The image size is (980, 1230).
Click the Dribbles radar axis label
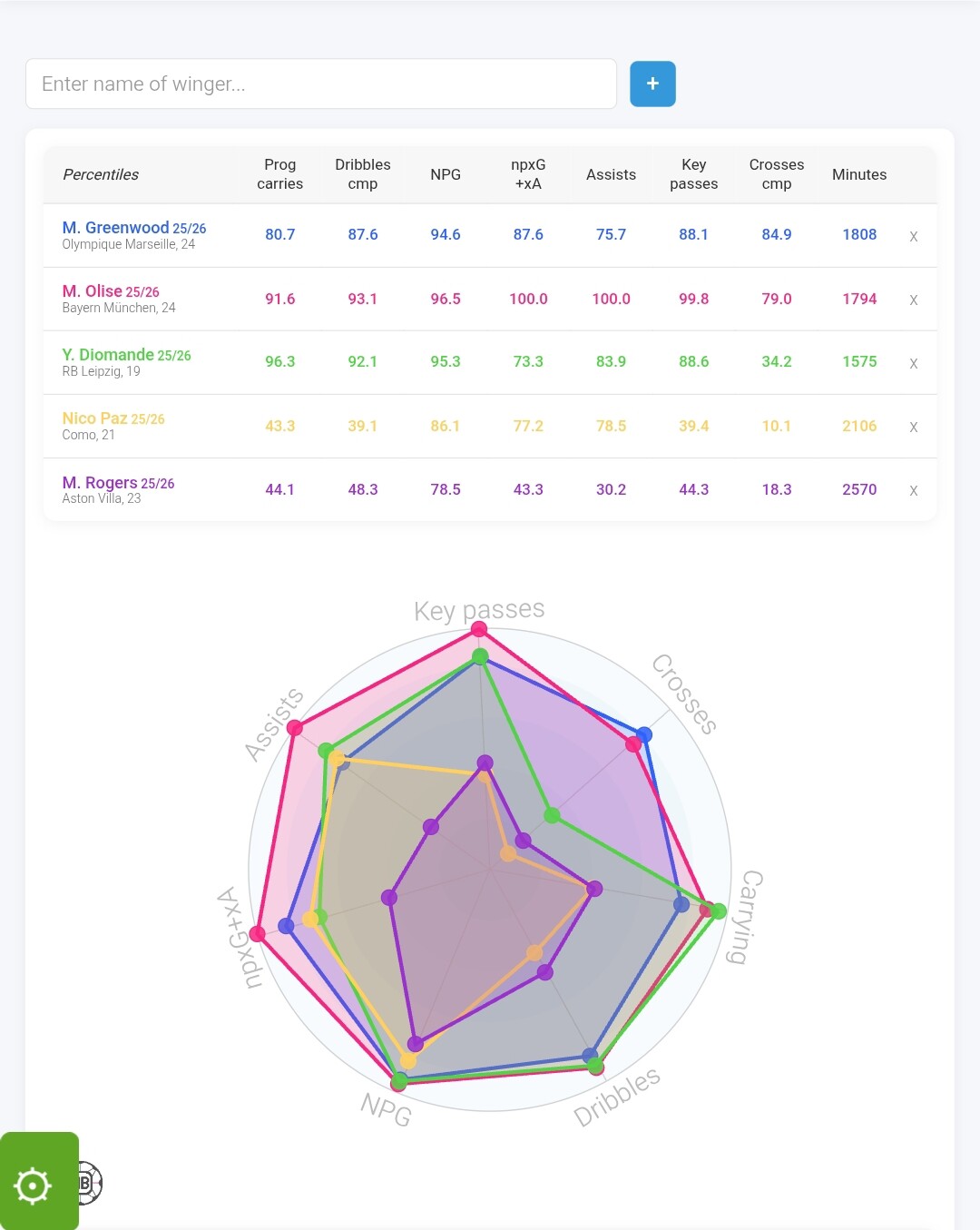(x=617, y=1097)
